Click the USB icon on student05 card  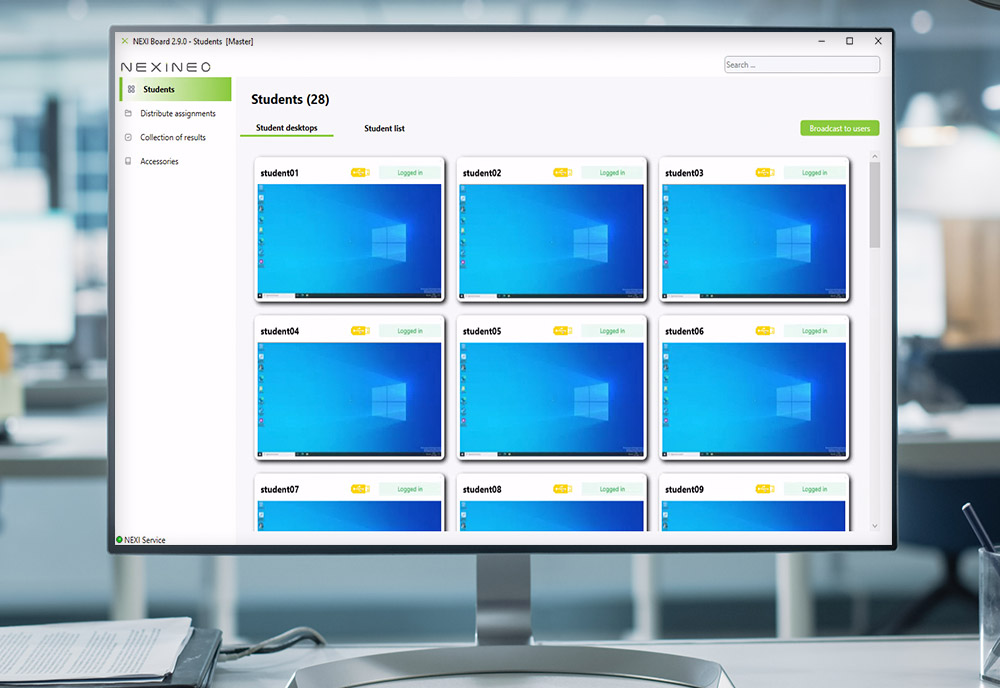coord(562,331)
